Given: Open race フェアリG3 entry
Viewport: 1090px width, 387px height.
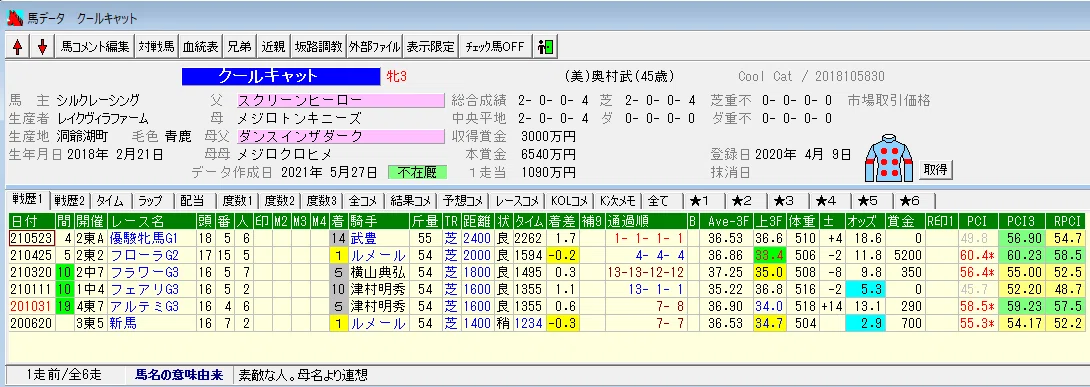Looking at the screenshot, I should pos(152,289).
